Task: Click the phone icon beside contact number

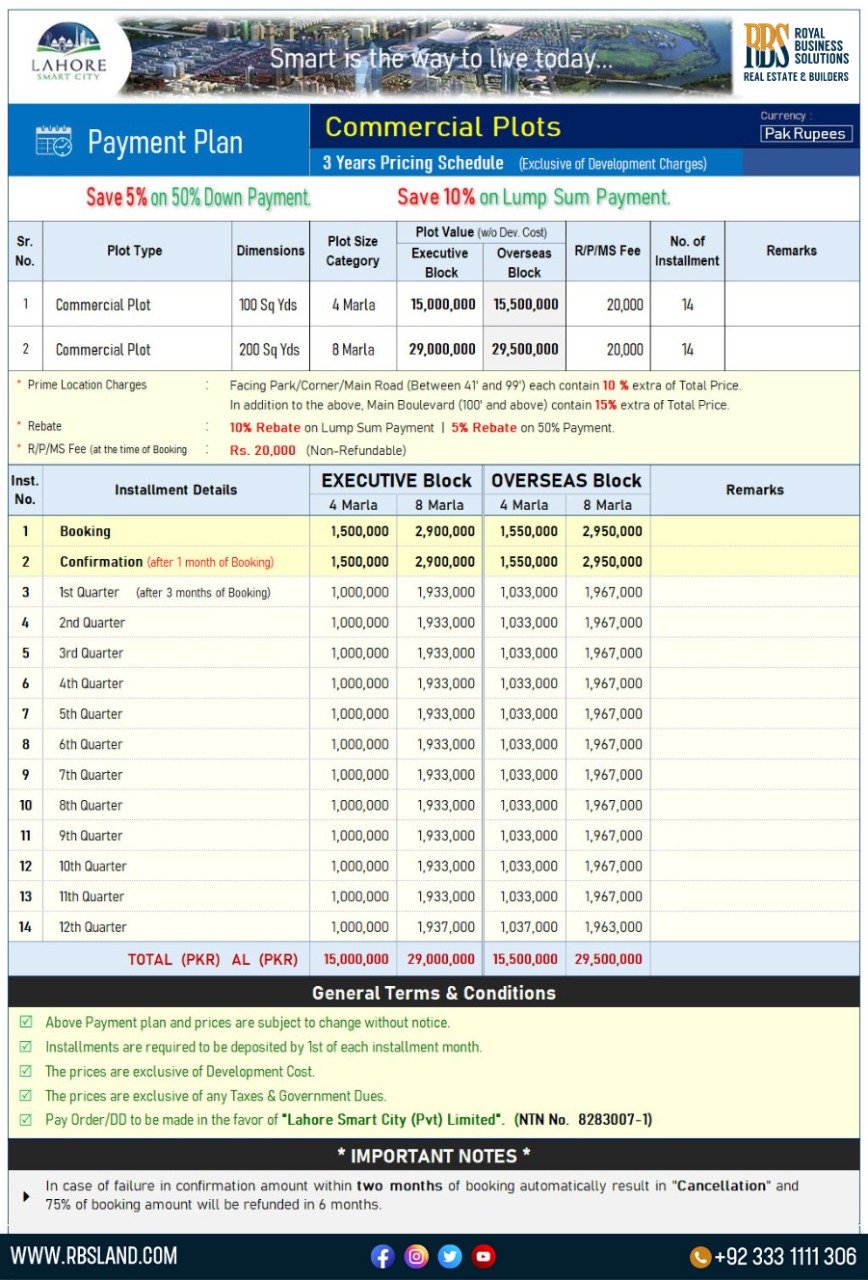Action: 700,1256
